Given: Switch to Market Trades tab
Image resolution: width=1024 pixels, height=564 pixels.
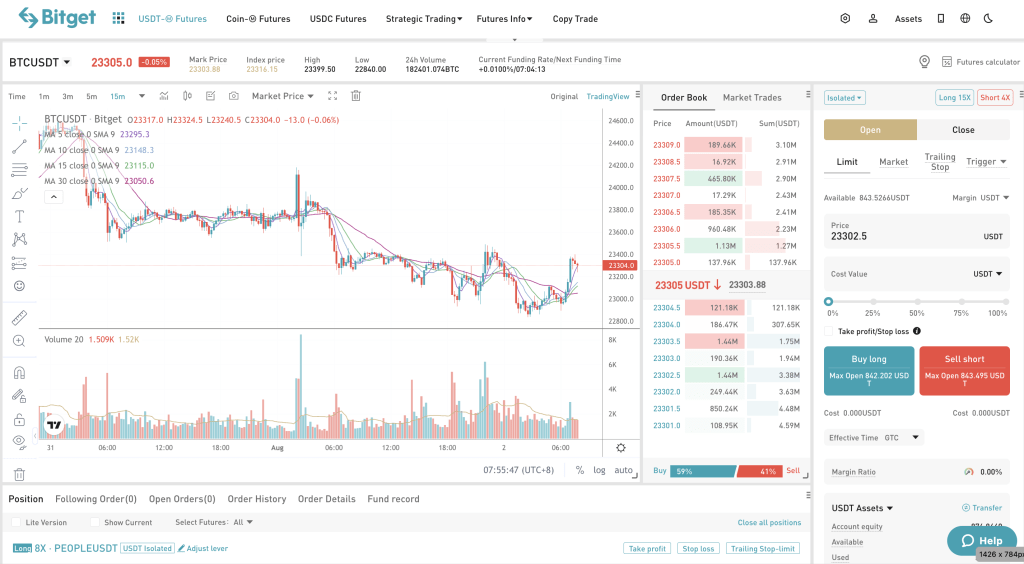Looking at the screenshot, I should coord(752,97).
